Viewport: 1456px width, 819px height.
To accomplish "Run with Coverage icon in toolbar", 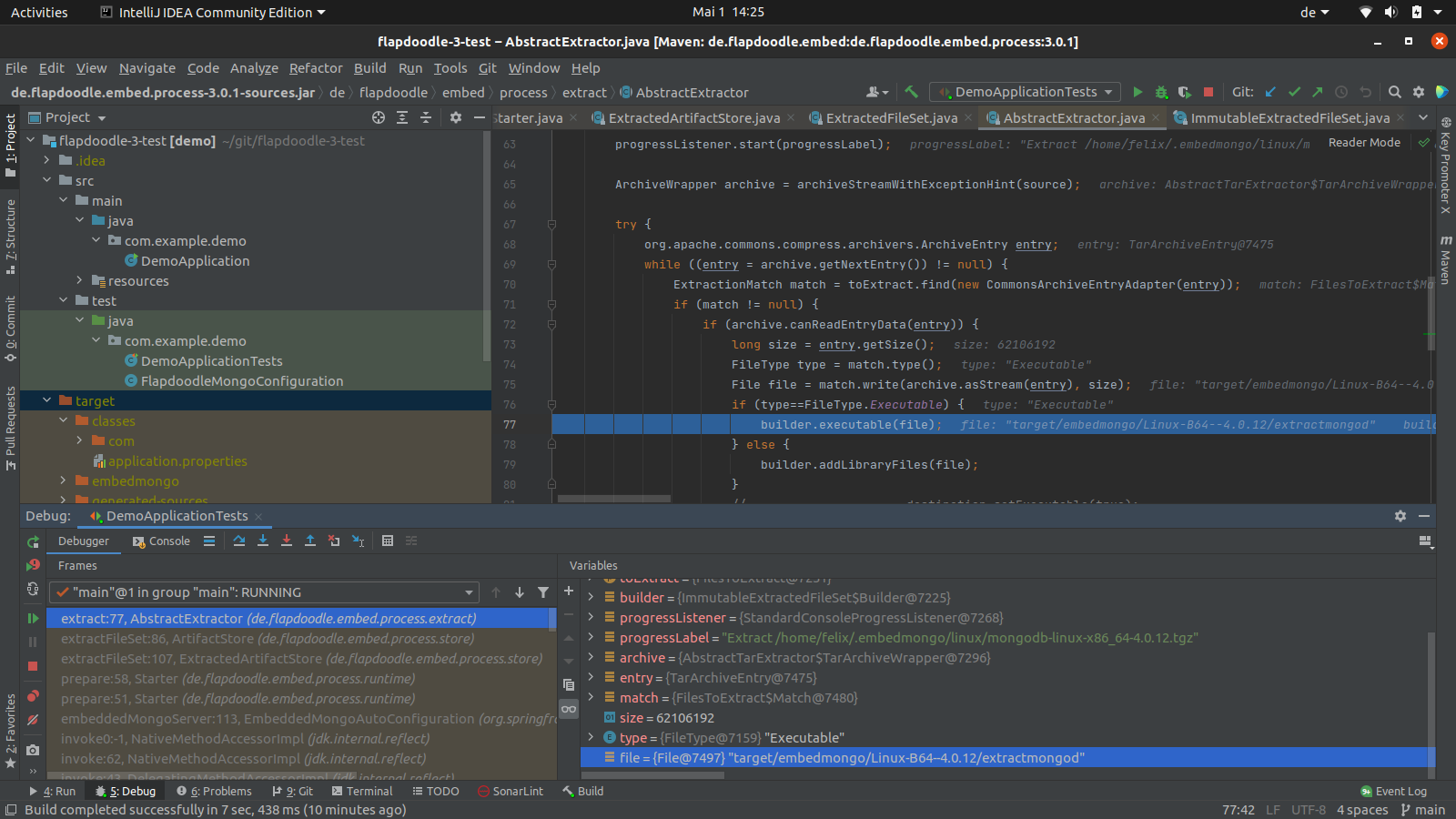I will (1184, 92).
